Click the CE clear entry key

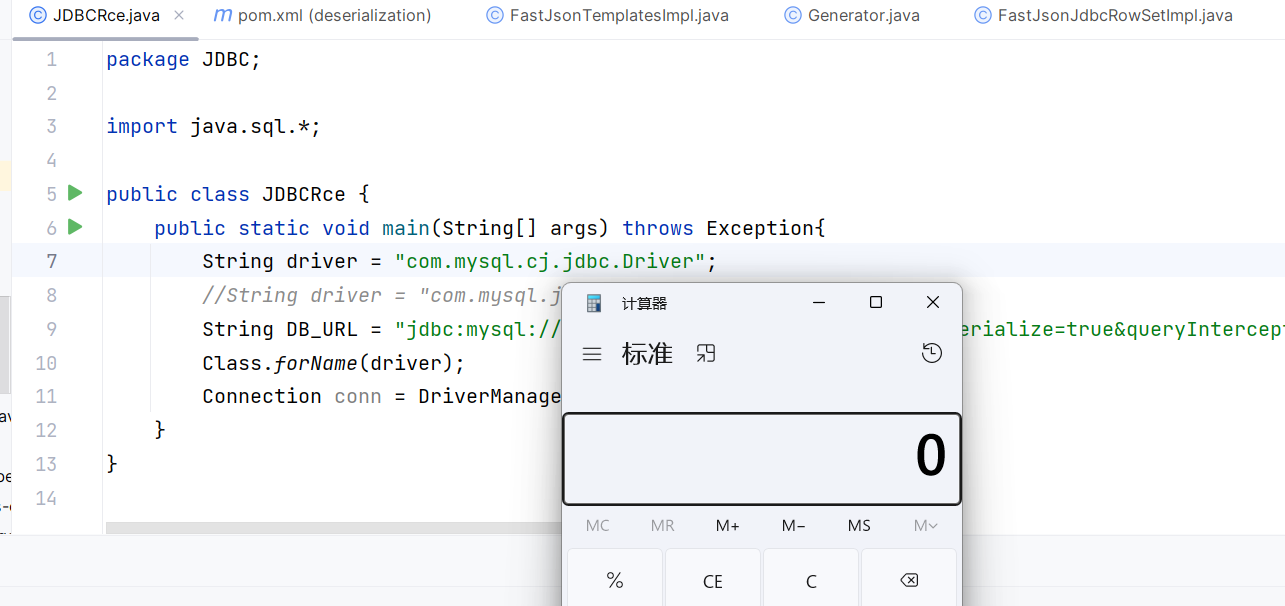click(712, 580)
